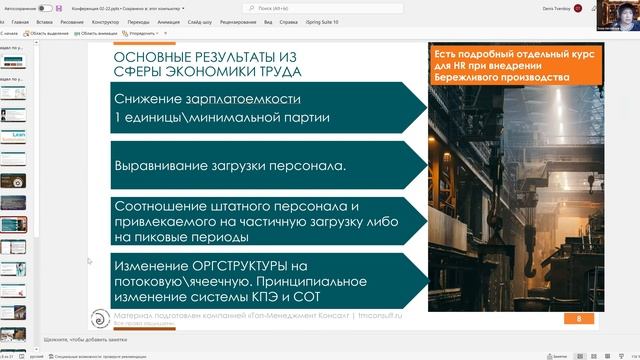This screenshot has height=360, width=640.
Task: Switch to the Конструктор tab
Action: tap(105, 22)
